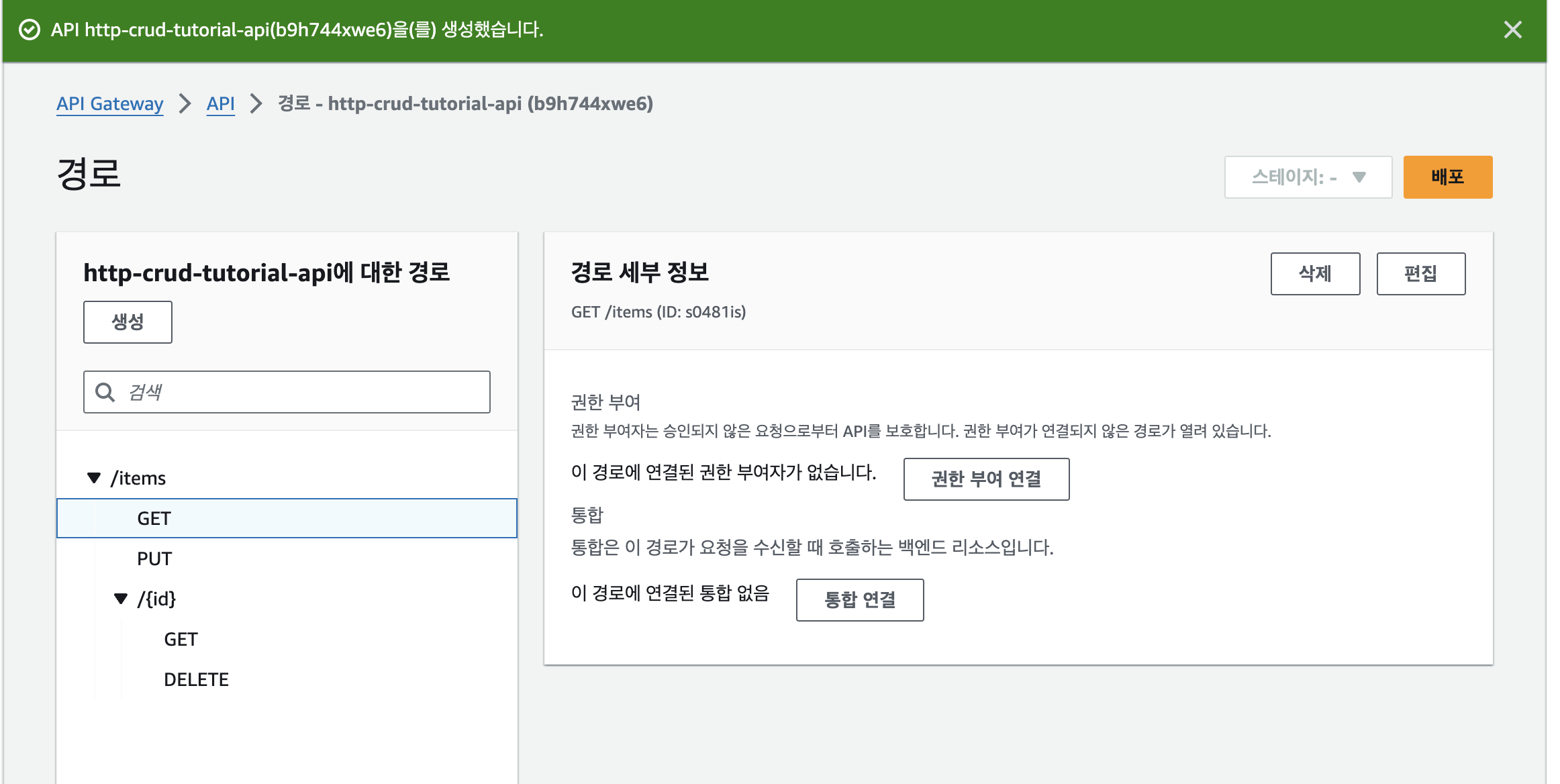Screen dimensions: 1560x784
Task: Click the 권한 부여 연결 button
Action: pyautogui.click(x=985, y=479)
